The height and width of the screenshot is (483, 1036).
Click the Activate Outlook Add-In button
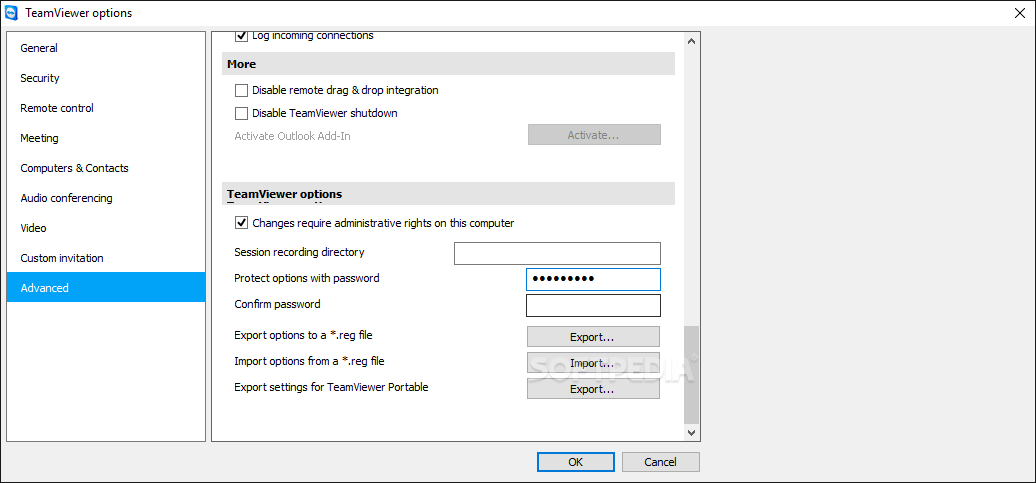pos(594,135)
